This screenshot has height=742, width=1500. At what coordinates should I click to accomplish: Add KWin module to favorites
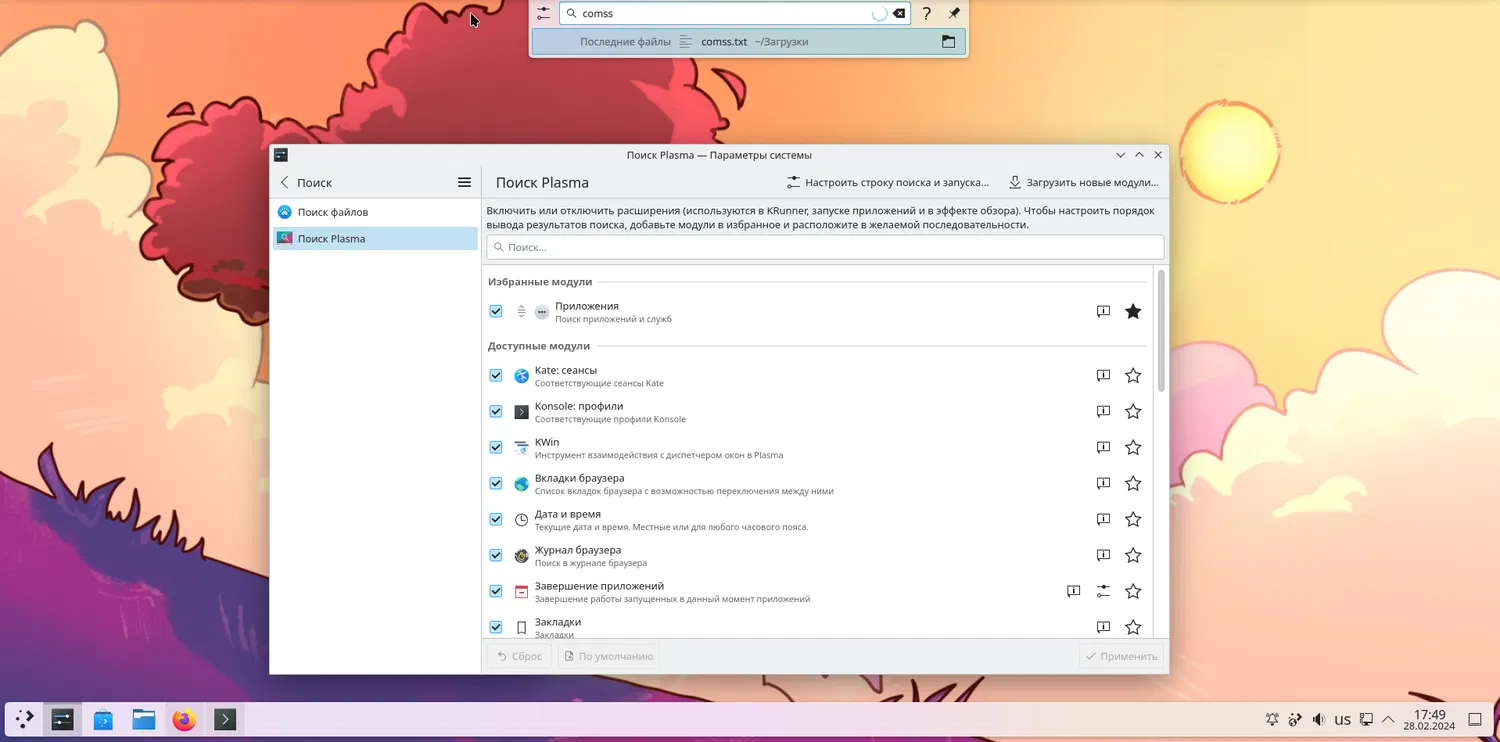(x=1133, y=448)
